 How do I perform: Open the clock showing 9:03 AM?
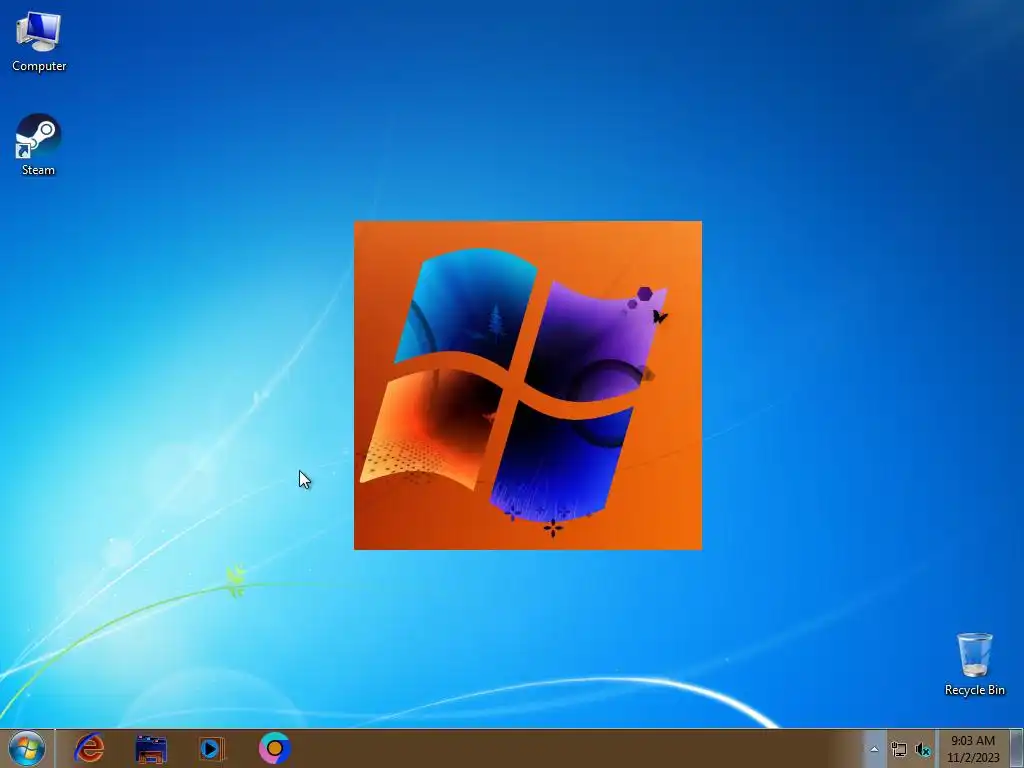coord(973,749)
